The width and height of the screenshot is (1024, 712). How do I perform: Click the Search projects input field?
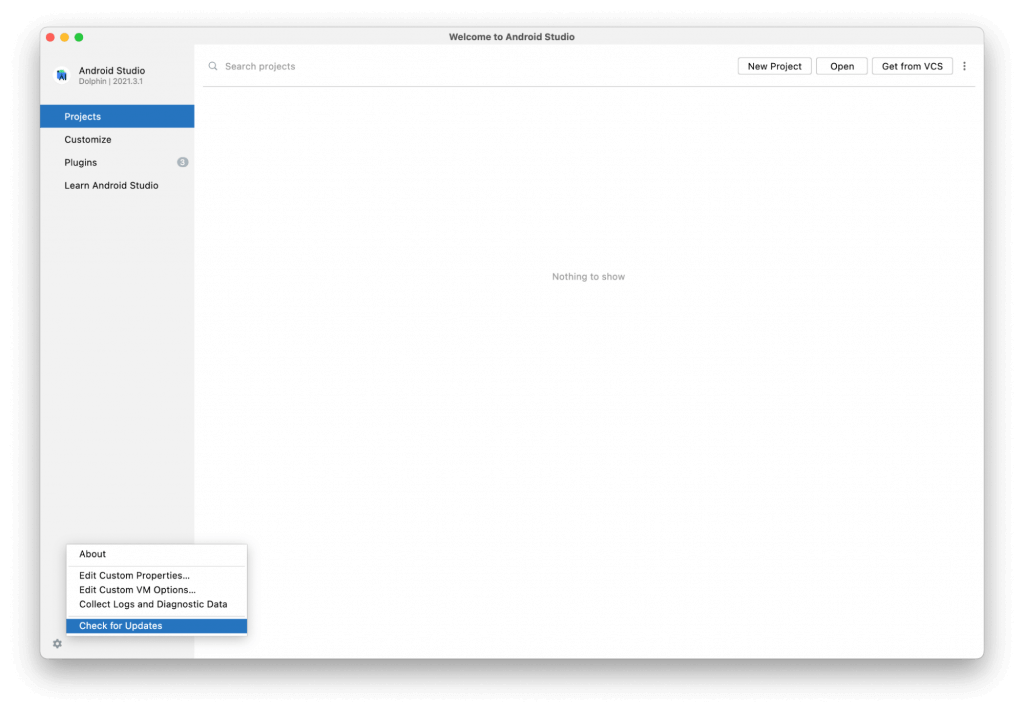coord(260,66)
